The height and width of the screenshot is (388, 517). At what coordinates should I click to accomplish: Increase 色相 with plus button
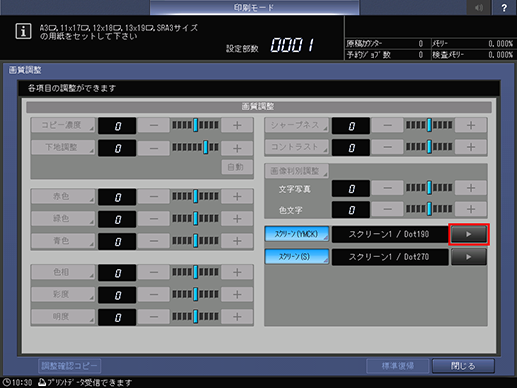[237, 273]
